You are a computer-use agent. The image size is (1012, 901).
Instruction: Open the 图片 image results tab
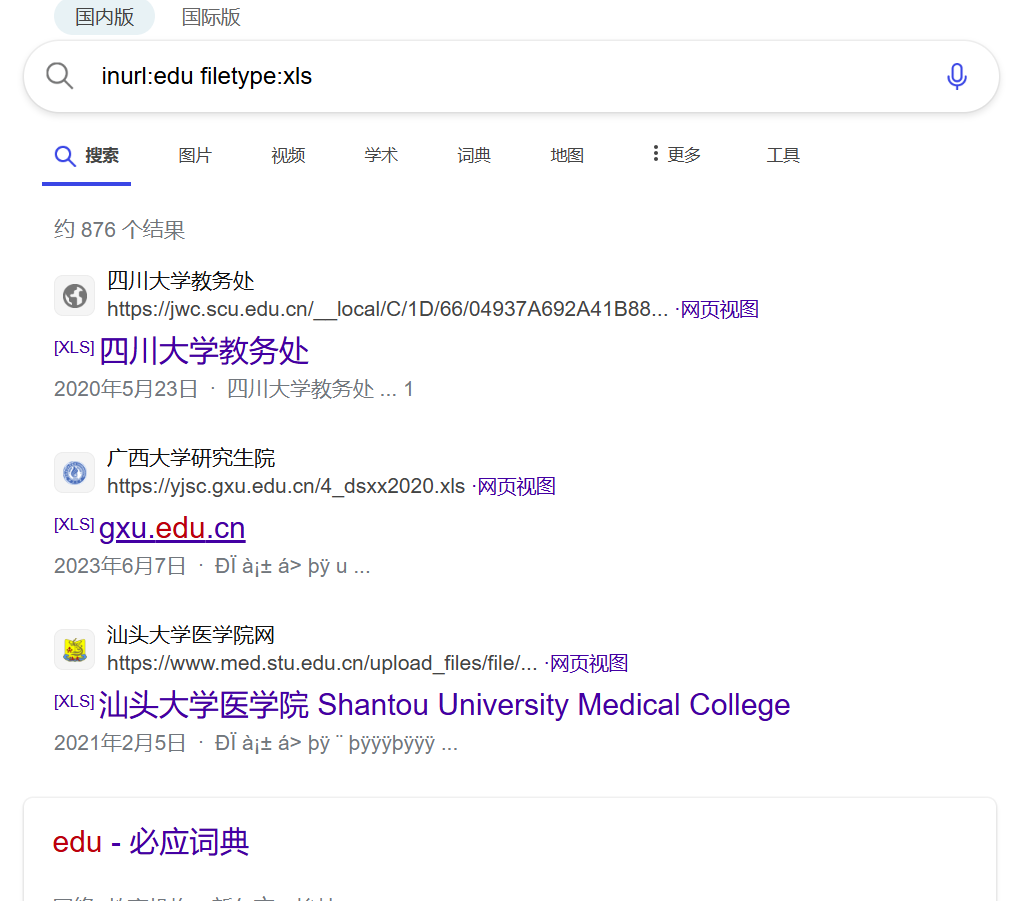coord(195,156)
